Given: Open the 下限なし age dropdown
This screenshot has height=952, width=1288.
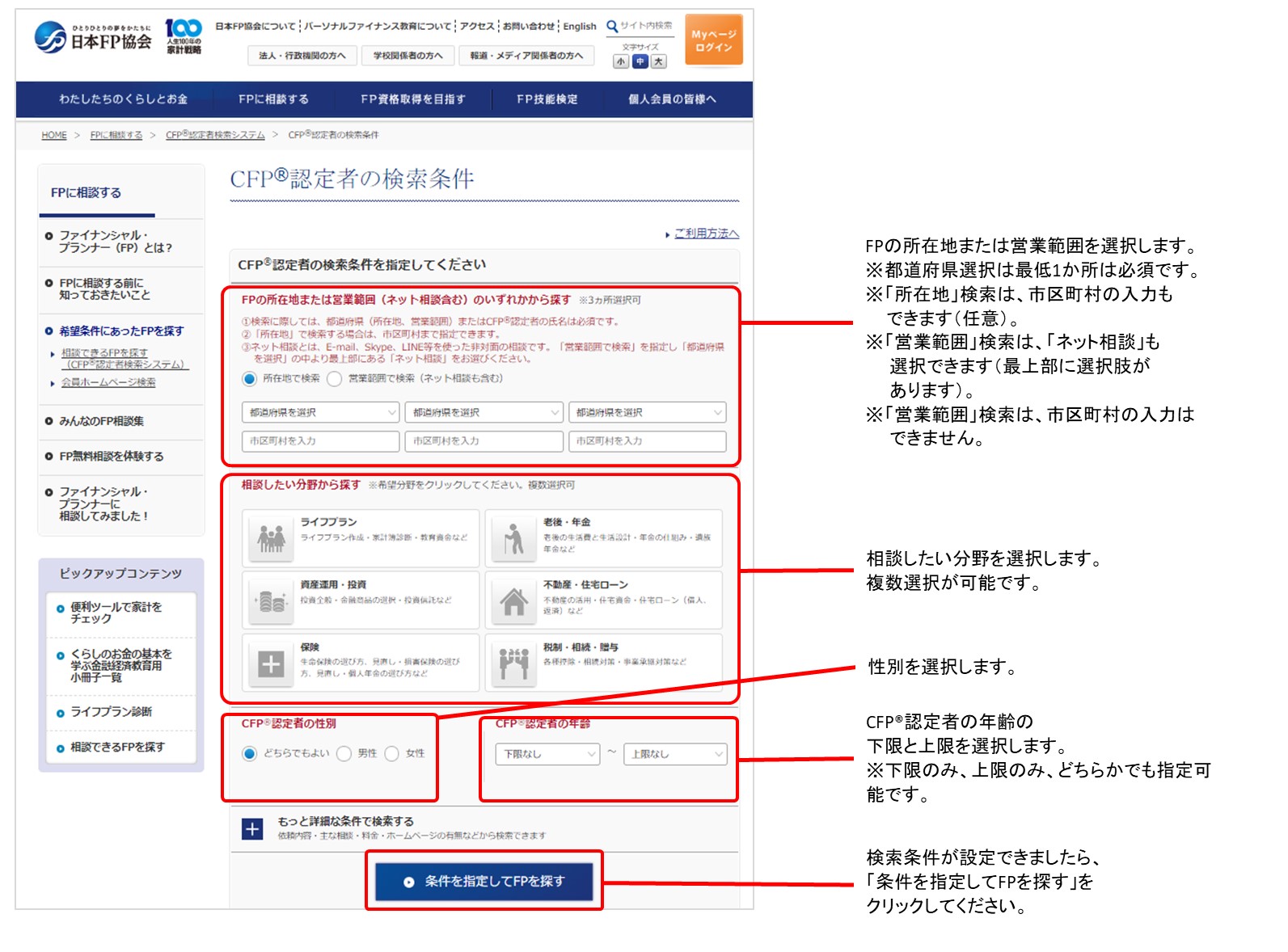Looking at the screenshot, I should tap(547, 754).
